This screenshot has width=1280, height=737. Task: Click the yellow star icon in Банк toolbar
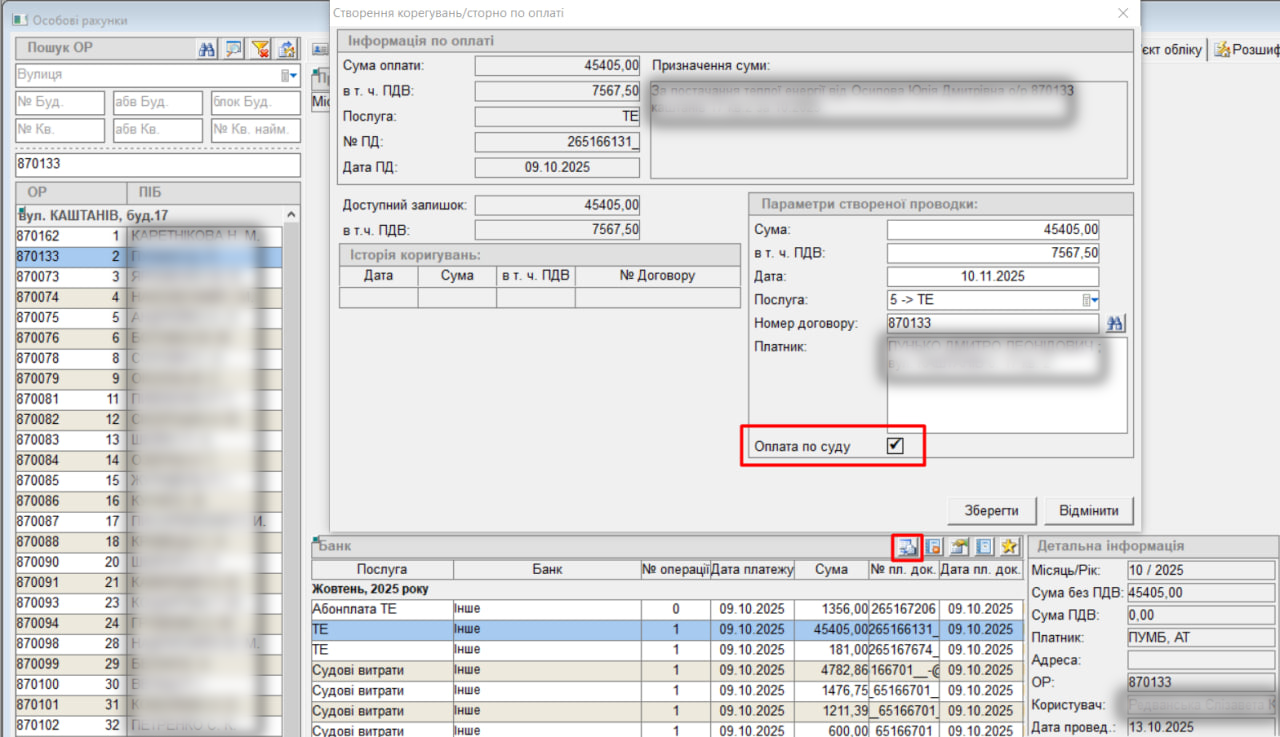click(x=1009, y=546)
